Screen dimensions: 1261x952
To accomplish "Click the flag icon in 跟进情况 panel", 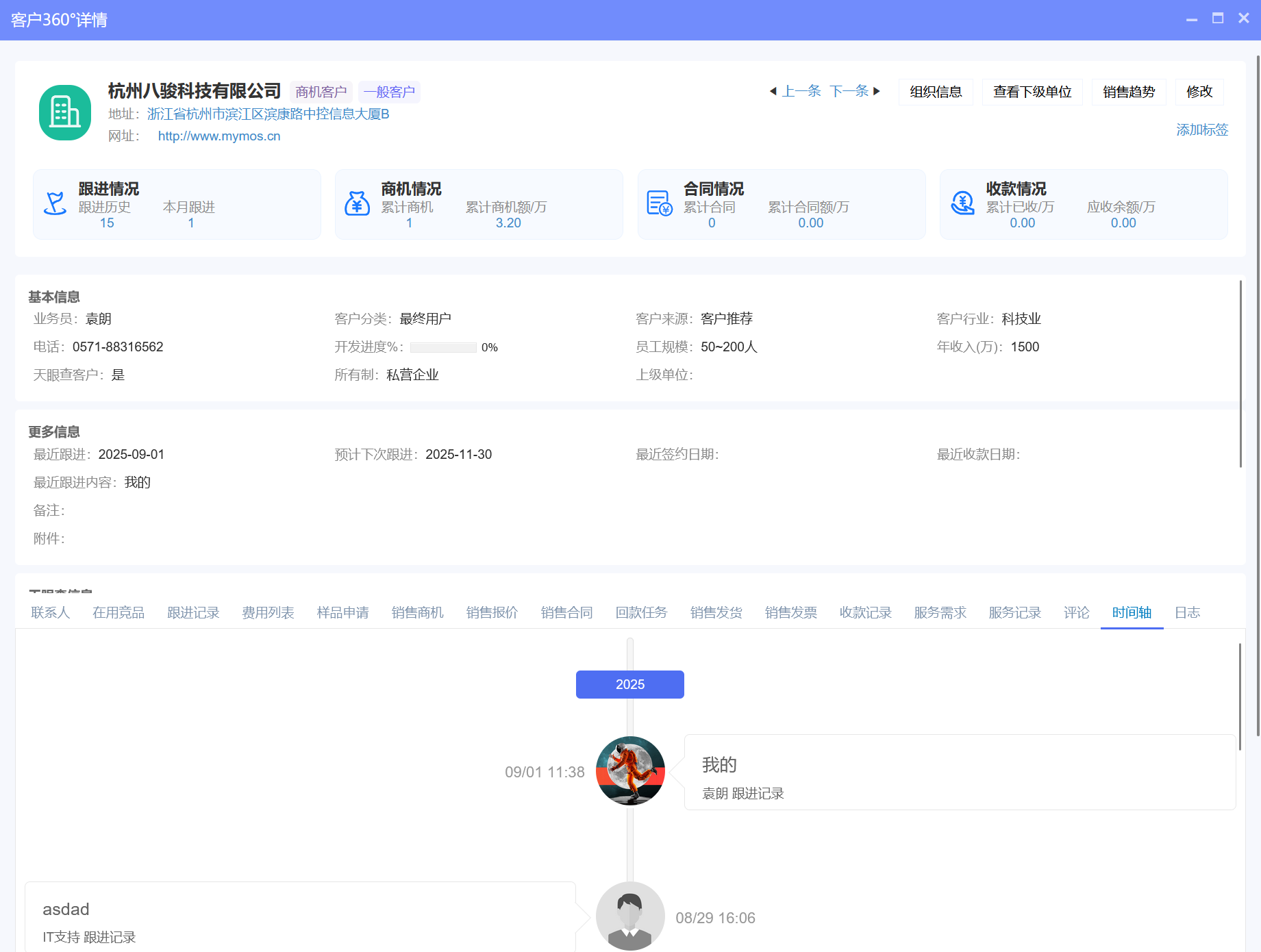I will 55,203.
